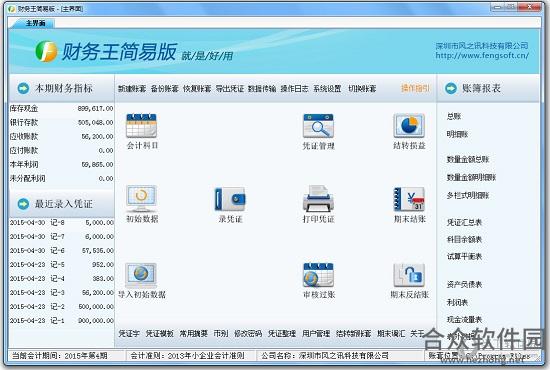Open the 审核过账 audit posting icon
Image resolution: width=550 pixels, height=370 pixels.
pos(318,275)
